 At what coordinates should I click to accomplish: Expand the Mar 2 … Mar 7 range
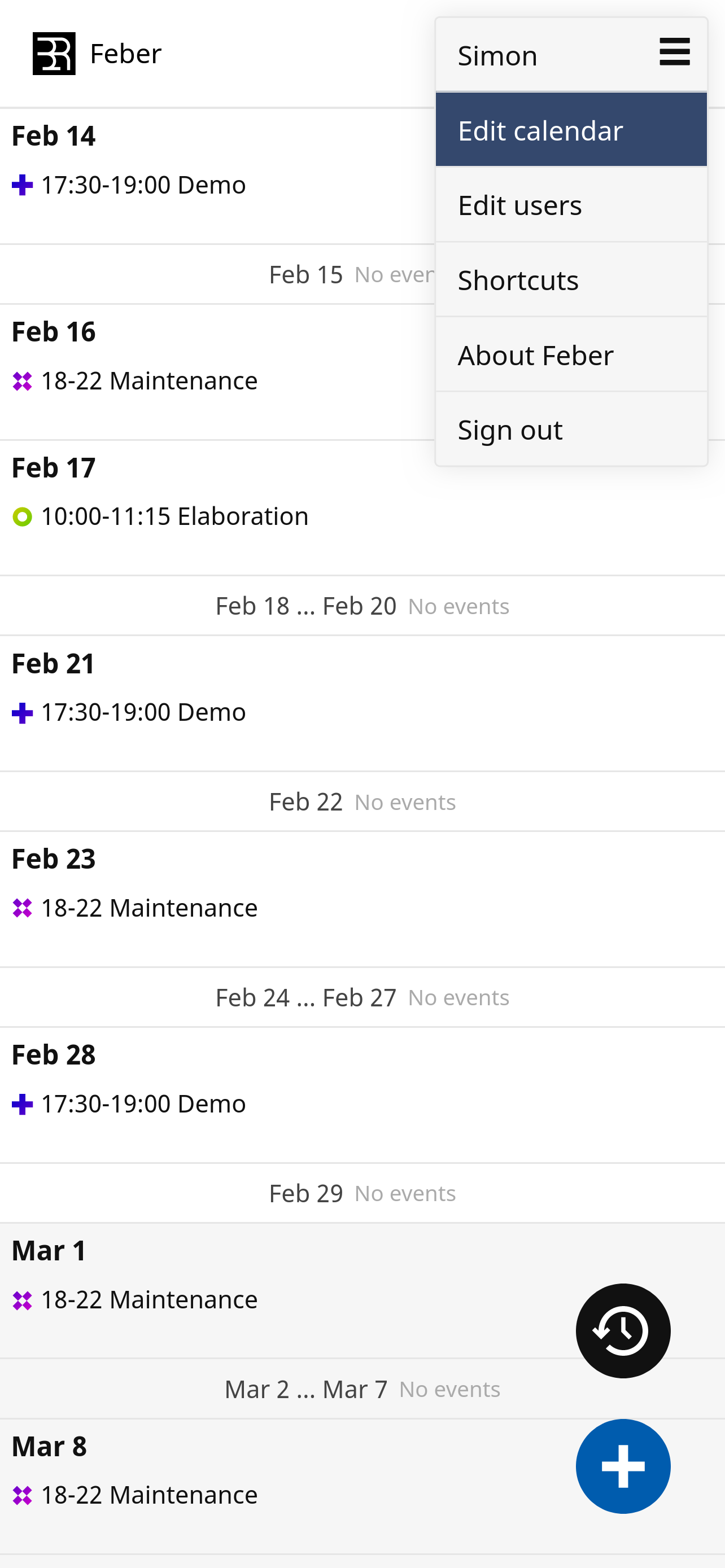362,1390
